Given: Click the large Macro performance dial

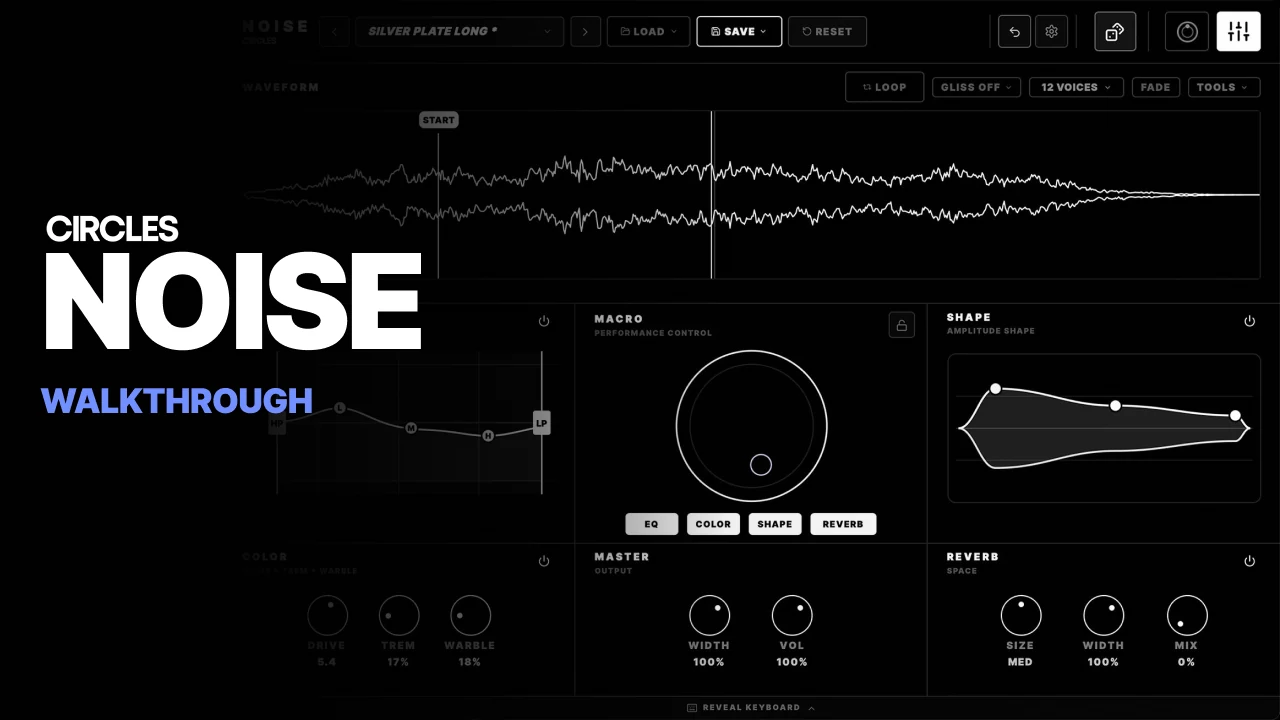Looking at the screenshot, I should click(752, 426).
